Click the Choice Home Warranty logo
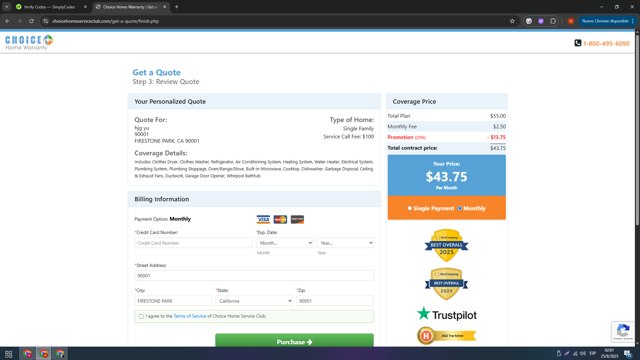The image size is (640, 360). click(x=29, y=42)
